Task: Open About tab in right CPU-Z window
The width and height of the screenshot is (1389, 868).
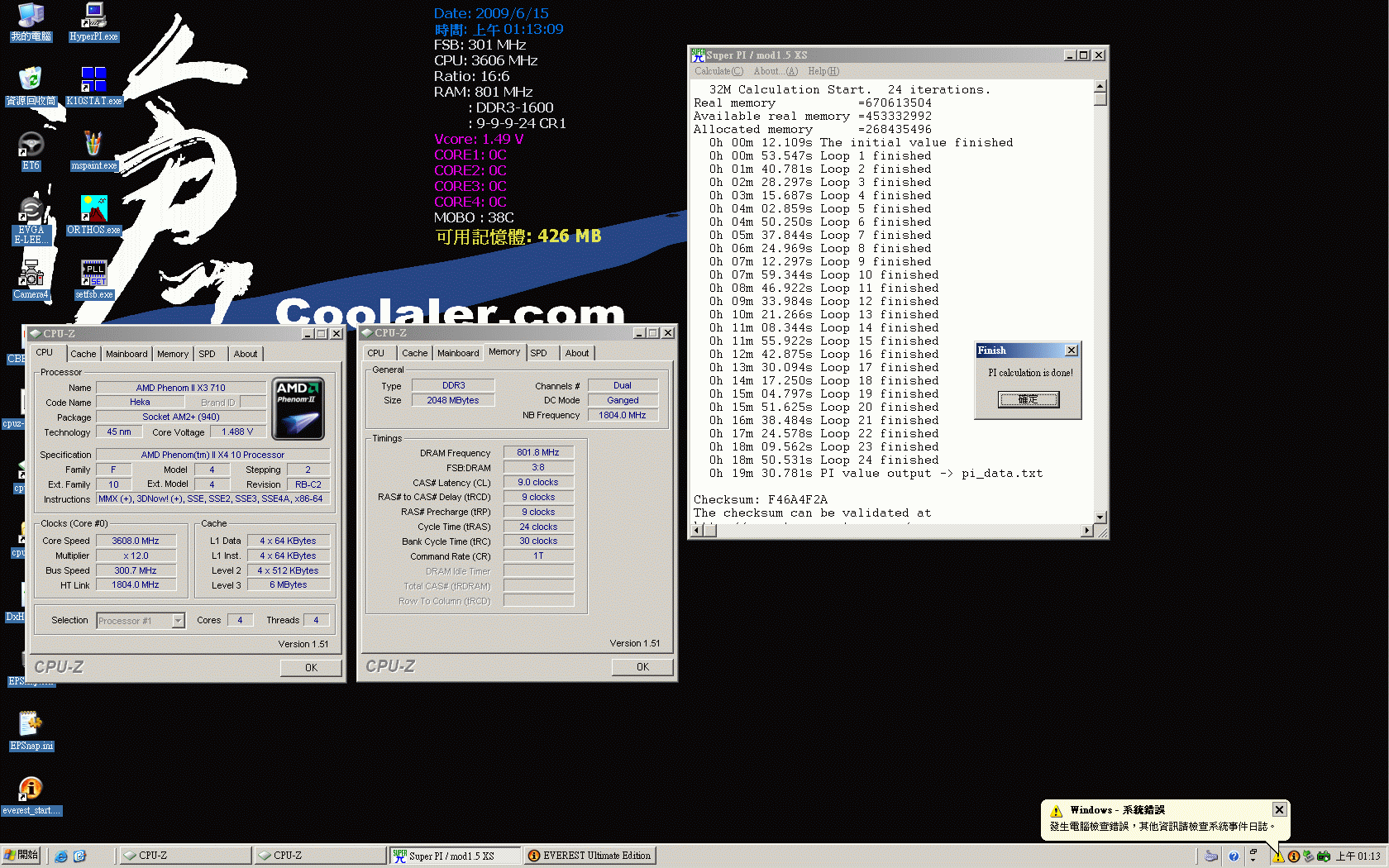Action: coord(577,353)
